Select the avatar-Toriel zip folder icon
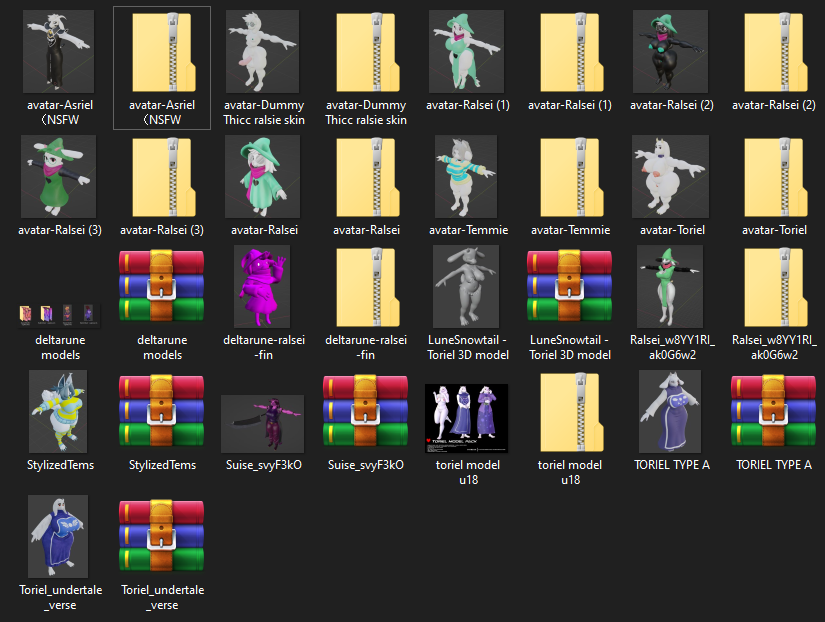The height and width of the screenshot is (622, 825). pos(776,177)
